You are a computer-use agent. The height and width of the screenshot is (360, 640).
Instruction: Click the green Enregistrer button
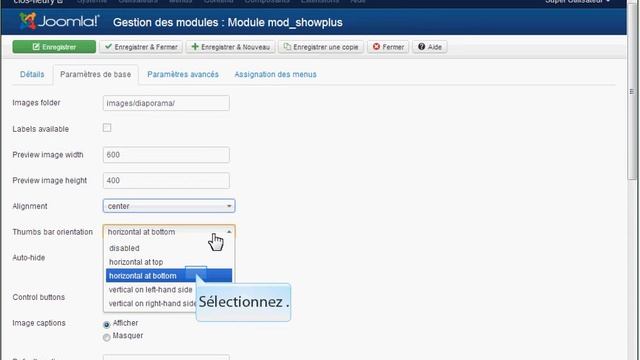pos(54,47)
